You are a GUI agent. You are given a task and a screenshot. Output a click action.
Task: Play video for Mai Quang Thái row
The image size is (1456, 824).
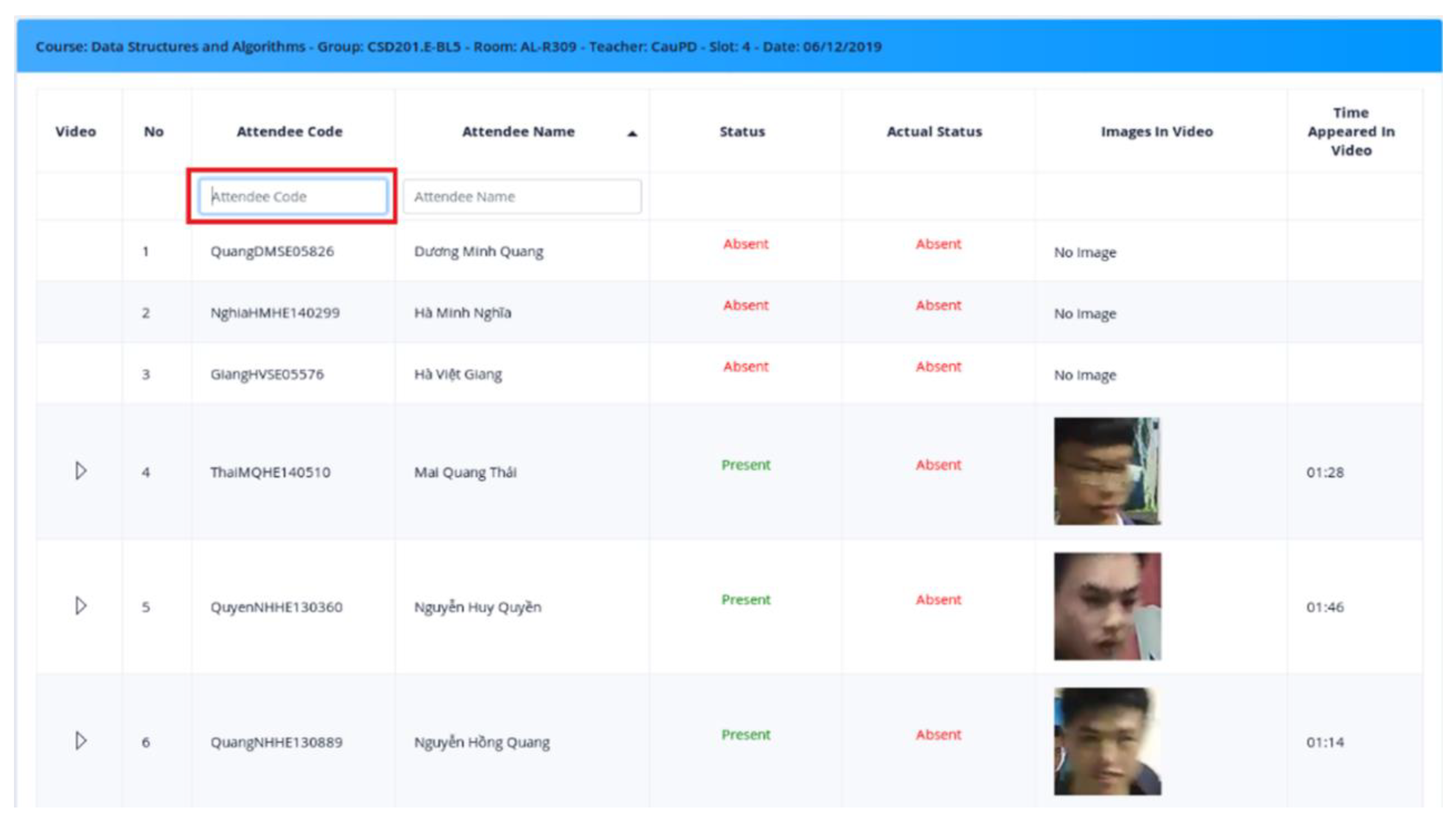[x=81, y=471]
